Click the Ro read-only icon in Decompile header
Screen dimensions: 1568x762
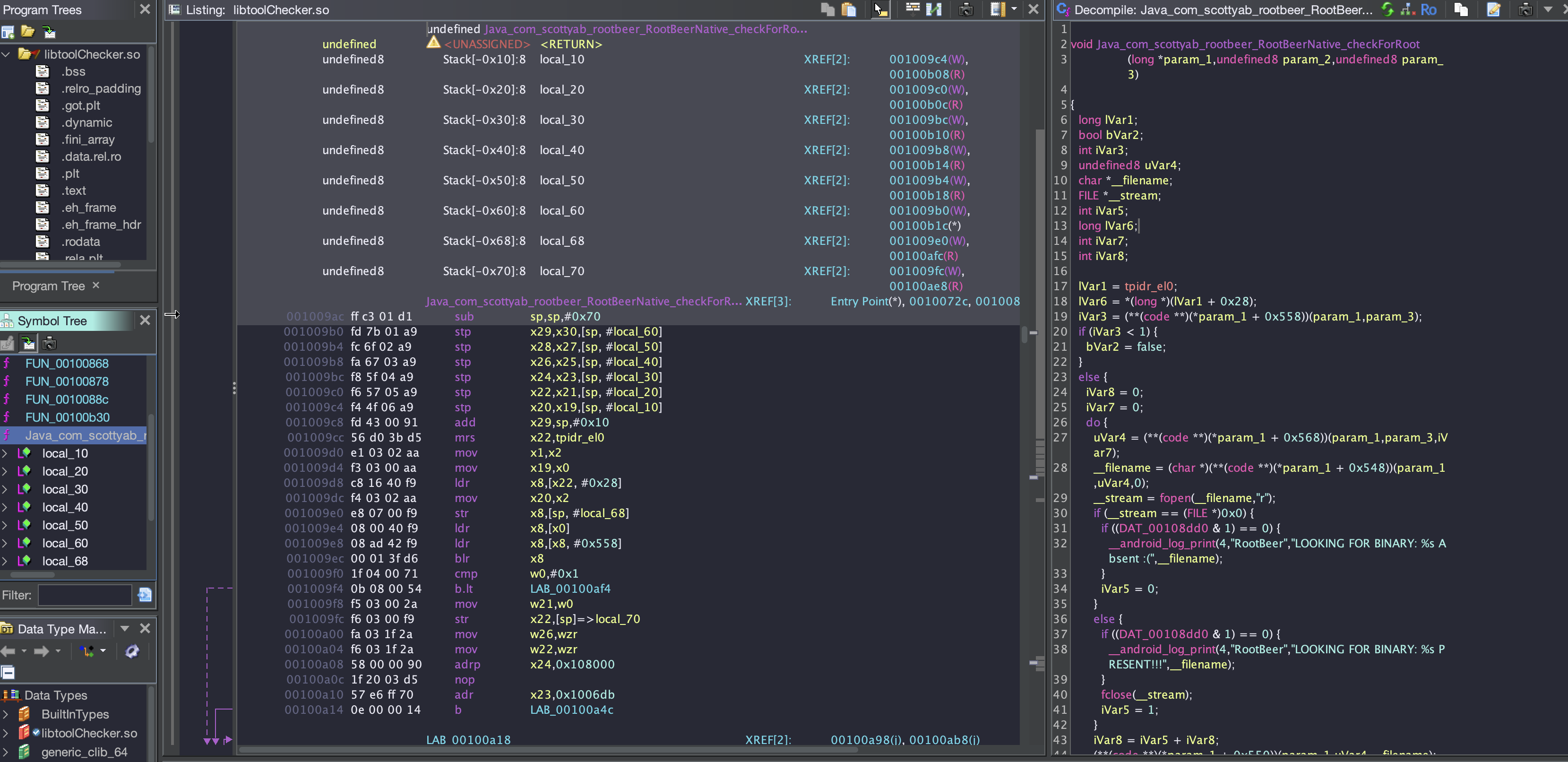click(1428, 9)
